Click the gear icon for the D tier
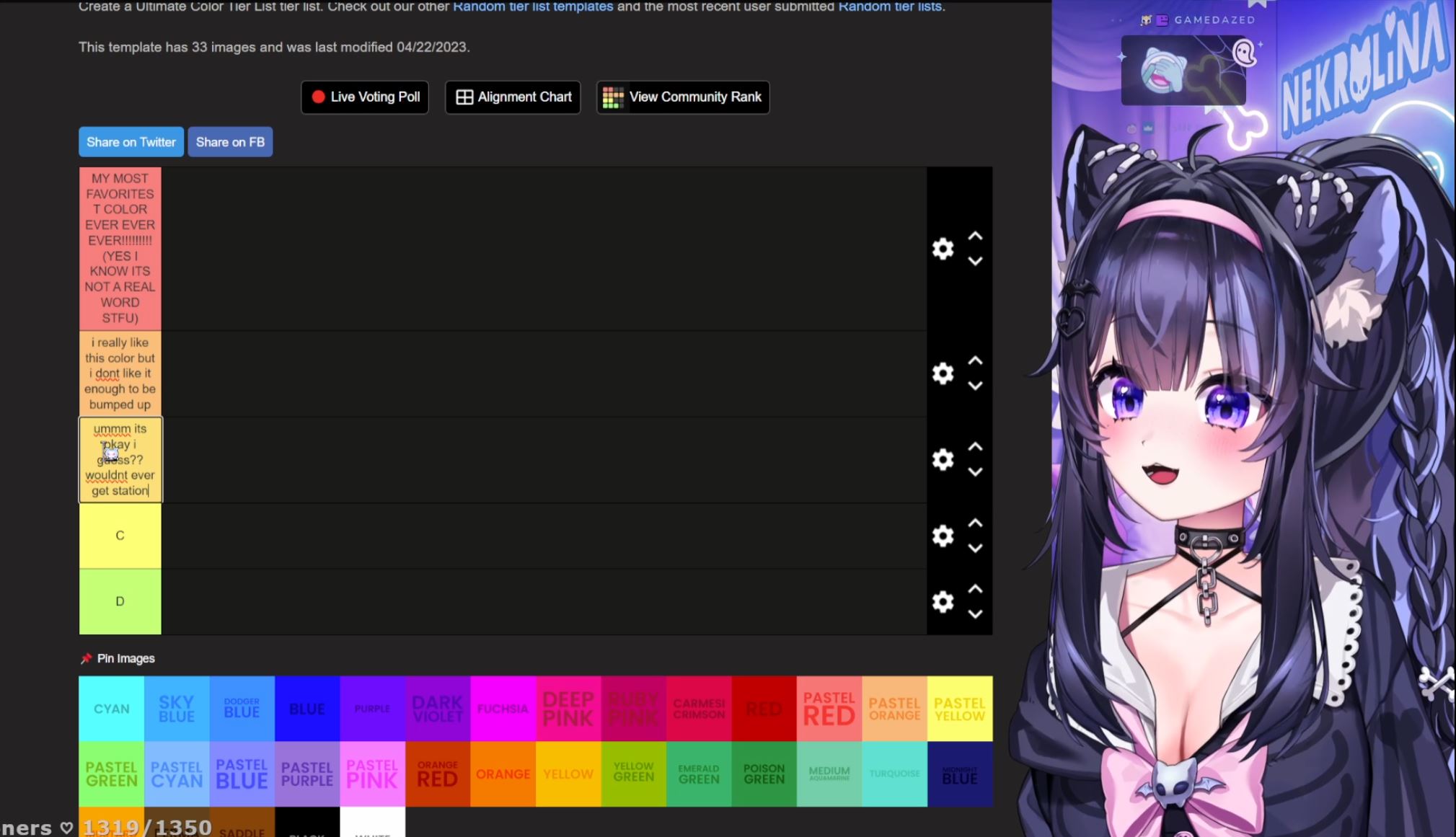Viewport: 1456px width, 837px height. coord(943,601)
